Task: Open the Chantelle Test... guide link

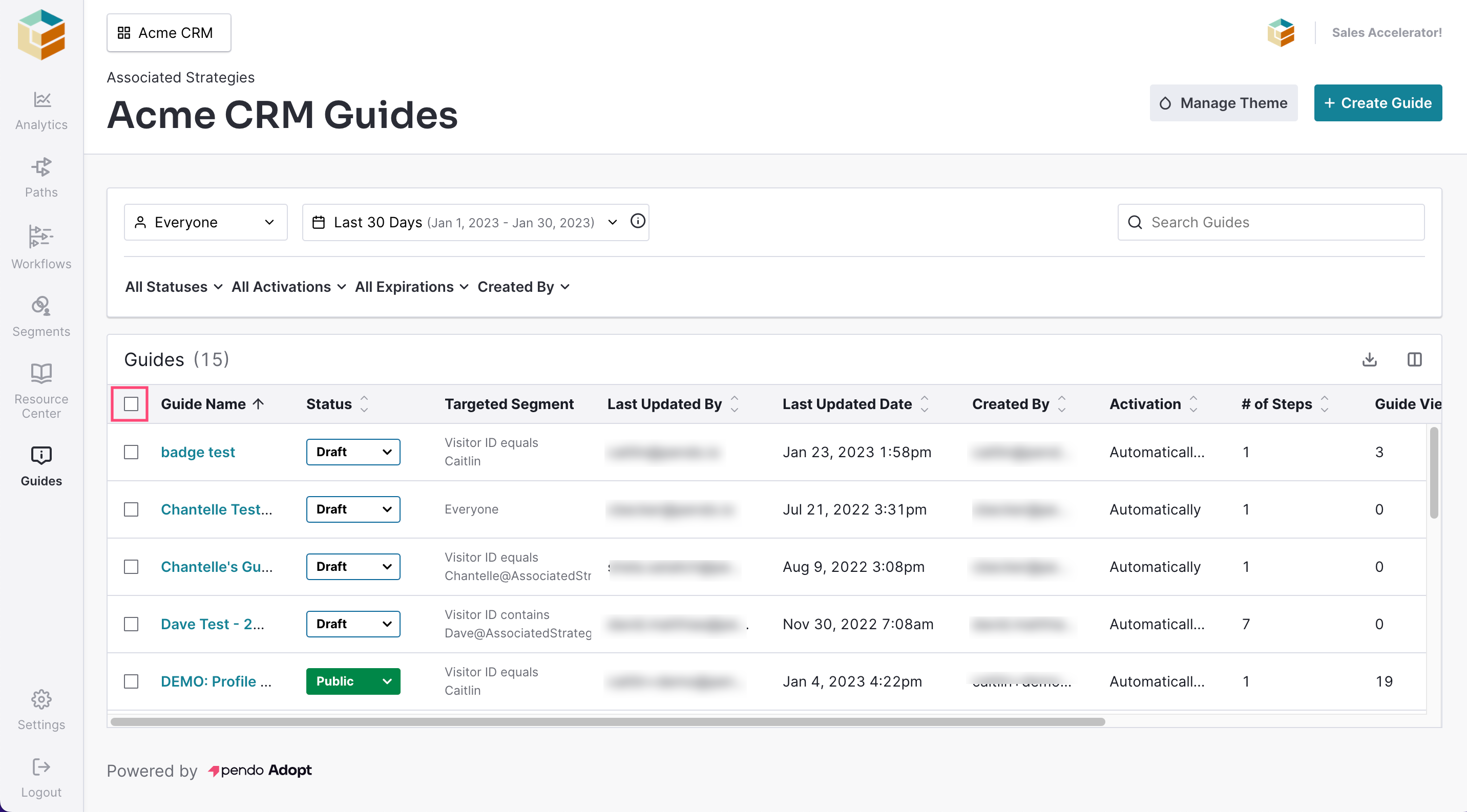Action: [216, 509]
